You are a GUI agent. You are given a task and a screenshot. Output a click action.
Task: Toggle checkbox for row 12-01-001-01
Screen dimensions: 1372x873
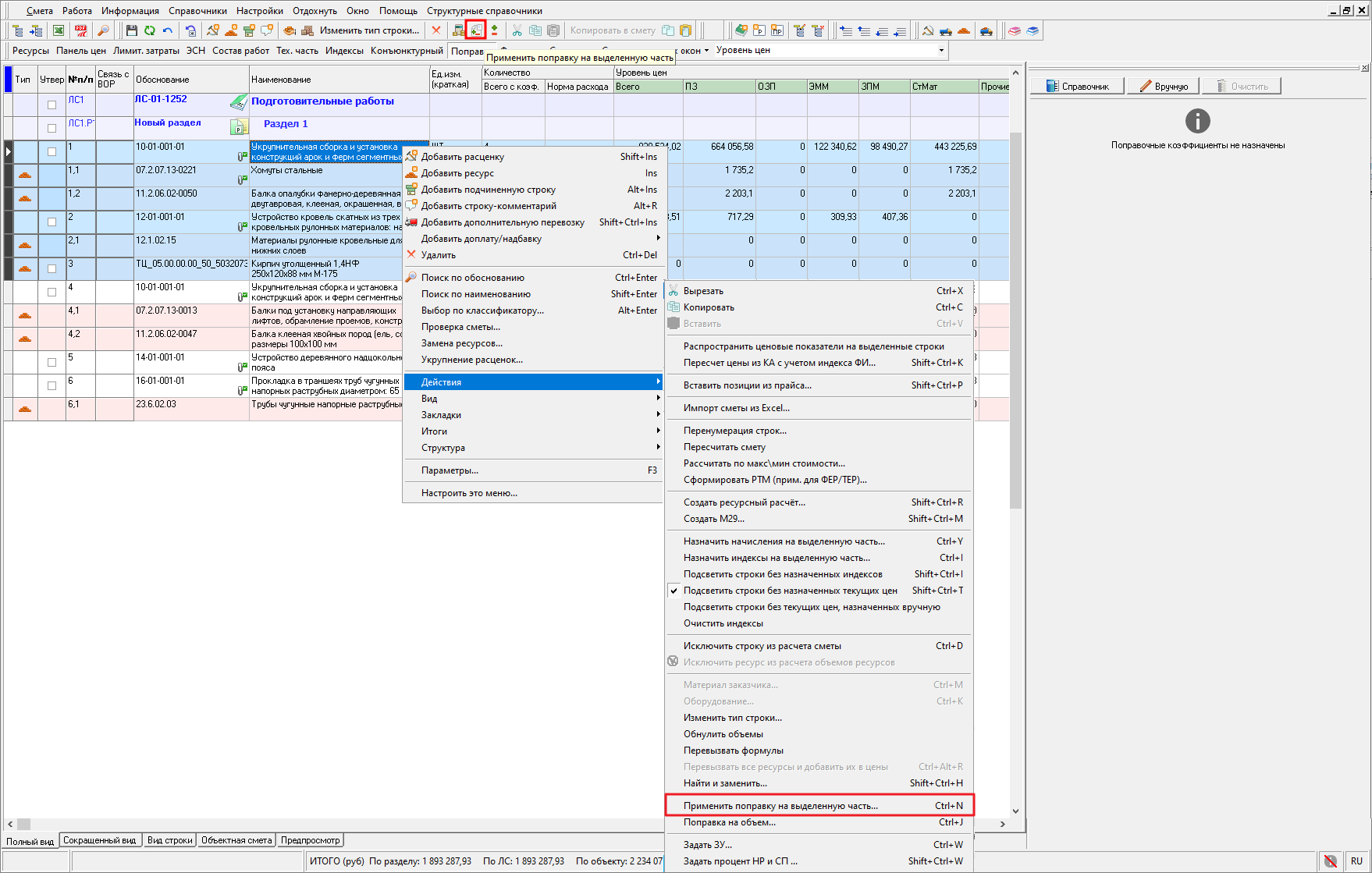[52, 222]
